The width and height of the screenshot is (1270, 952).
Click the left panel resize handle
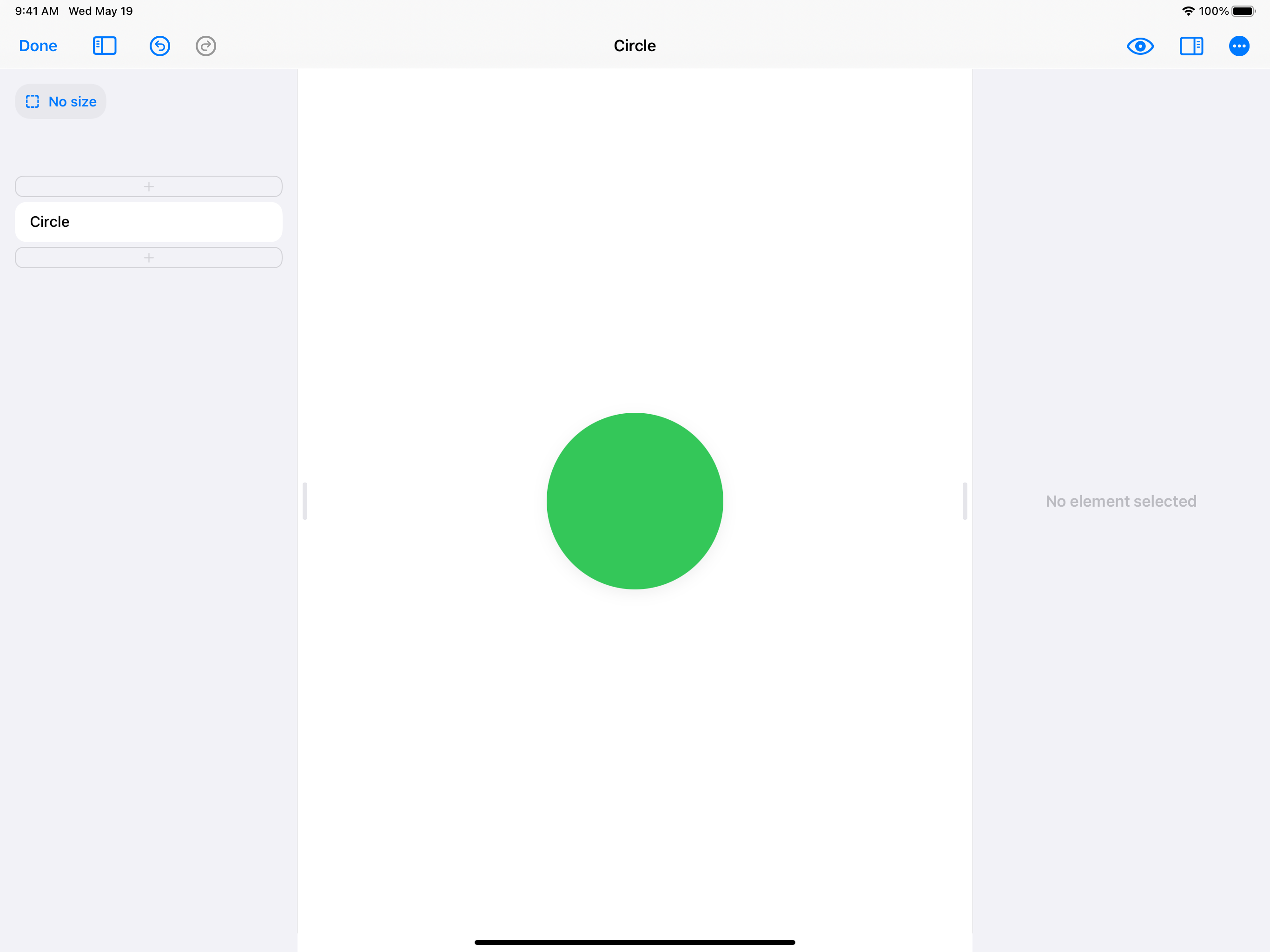305,501
